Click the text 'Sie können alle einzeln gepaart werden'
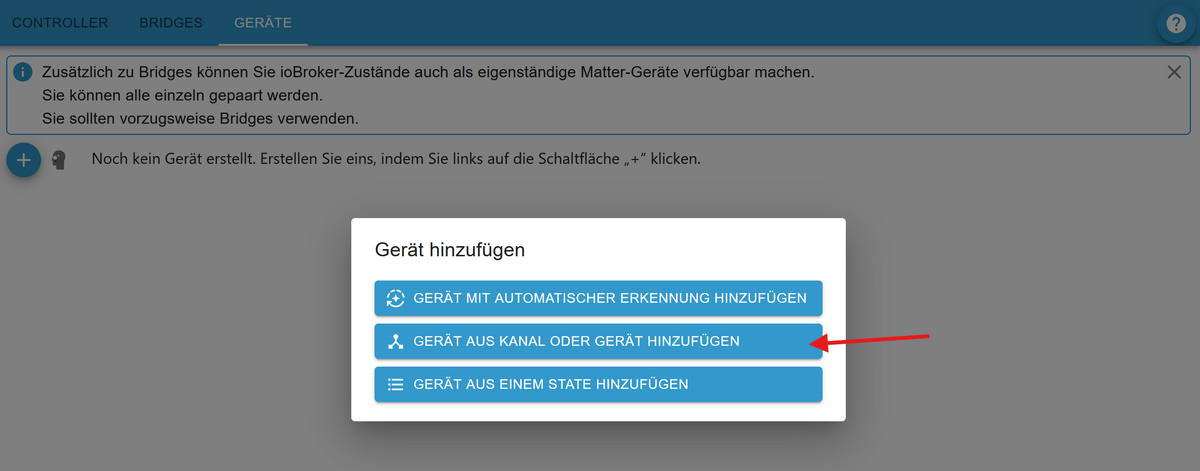The width and height of the screenshot is (1200, 471). (182, 96)
